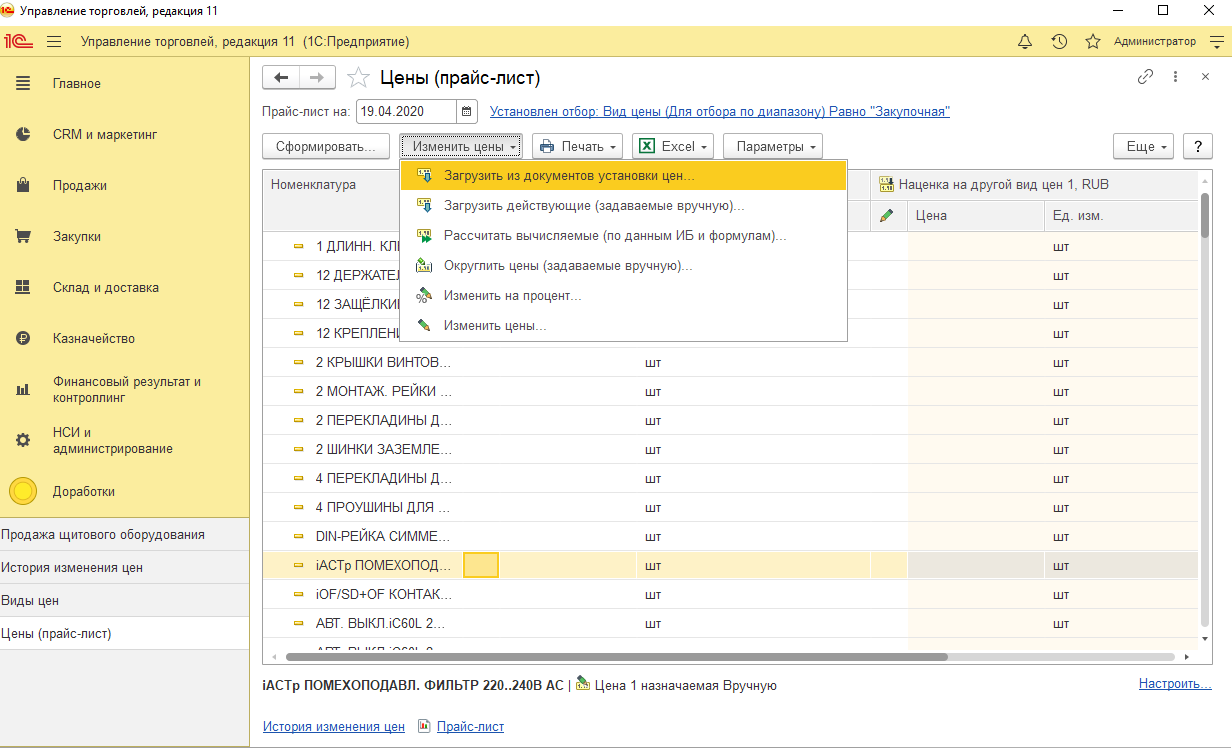Select row 2 ШИНКИ ЗАЗЕМЛЕ
Screen dimensions: 1232x748
(730, 449)
